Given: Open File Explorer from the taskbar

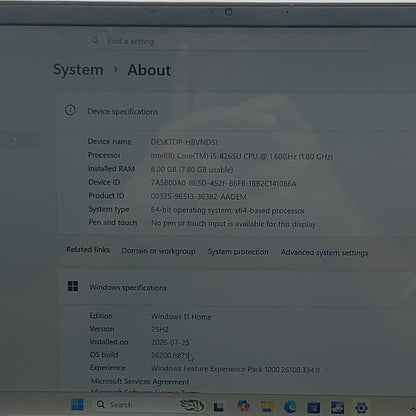Looking at the screenshot, I should pos(267,406).
